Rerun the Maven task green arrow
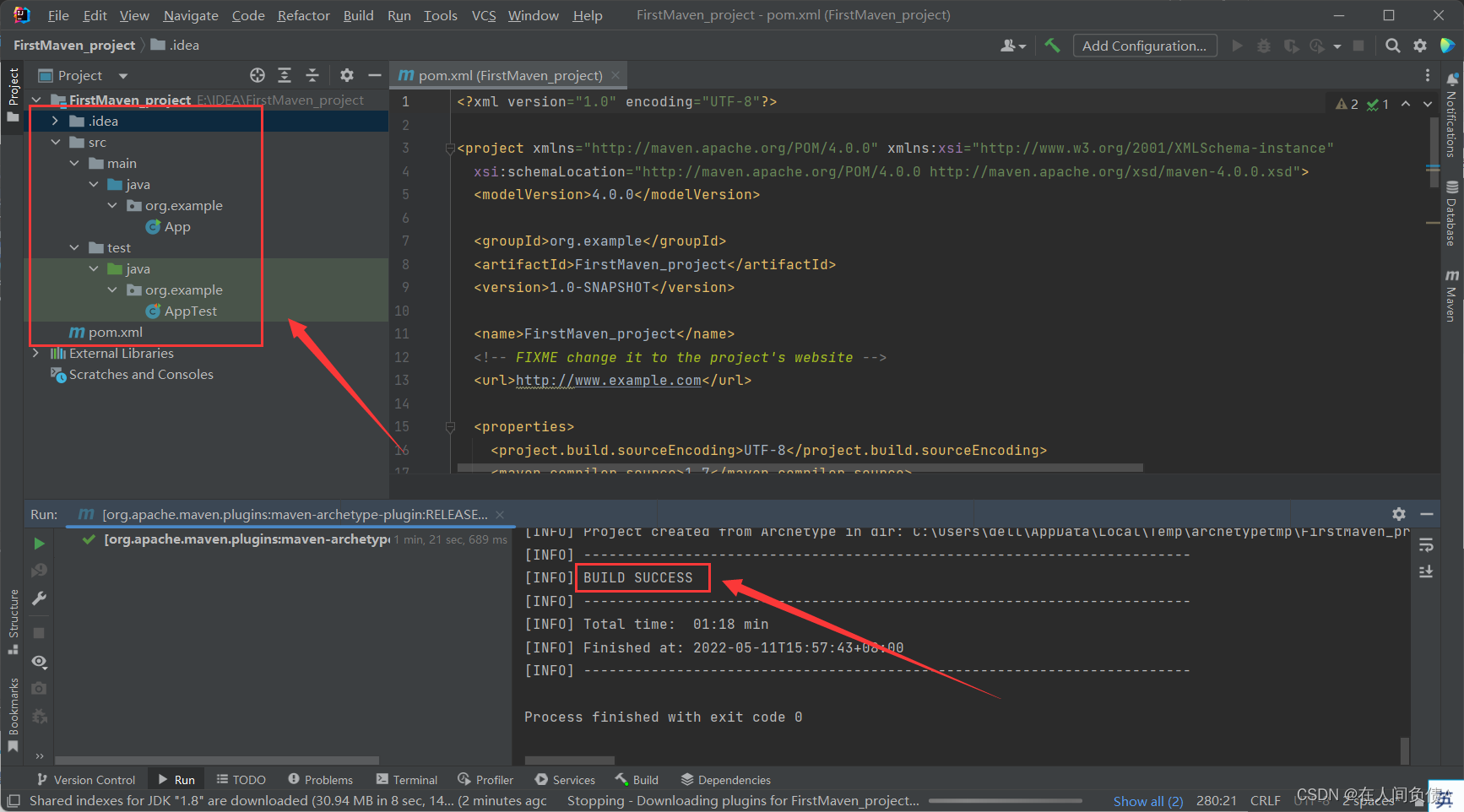1464x812 pixels. click(39, 544)
